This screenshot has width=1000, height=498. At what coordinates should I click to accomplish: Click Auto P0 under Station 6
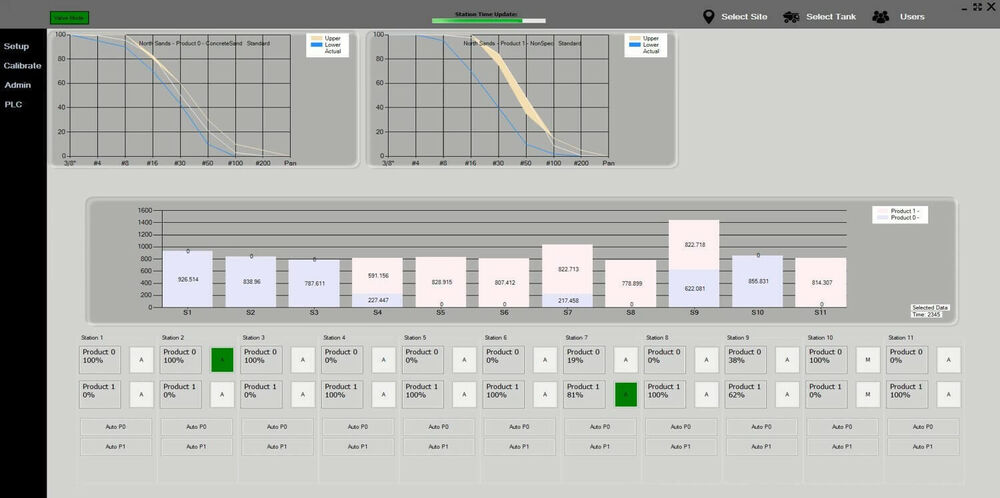click(519, 427)
